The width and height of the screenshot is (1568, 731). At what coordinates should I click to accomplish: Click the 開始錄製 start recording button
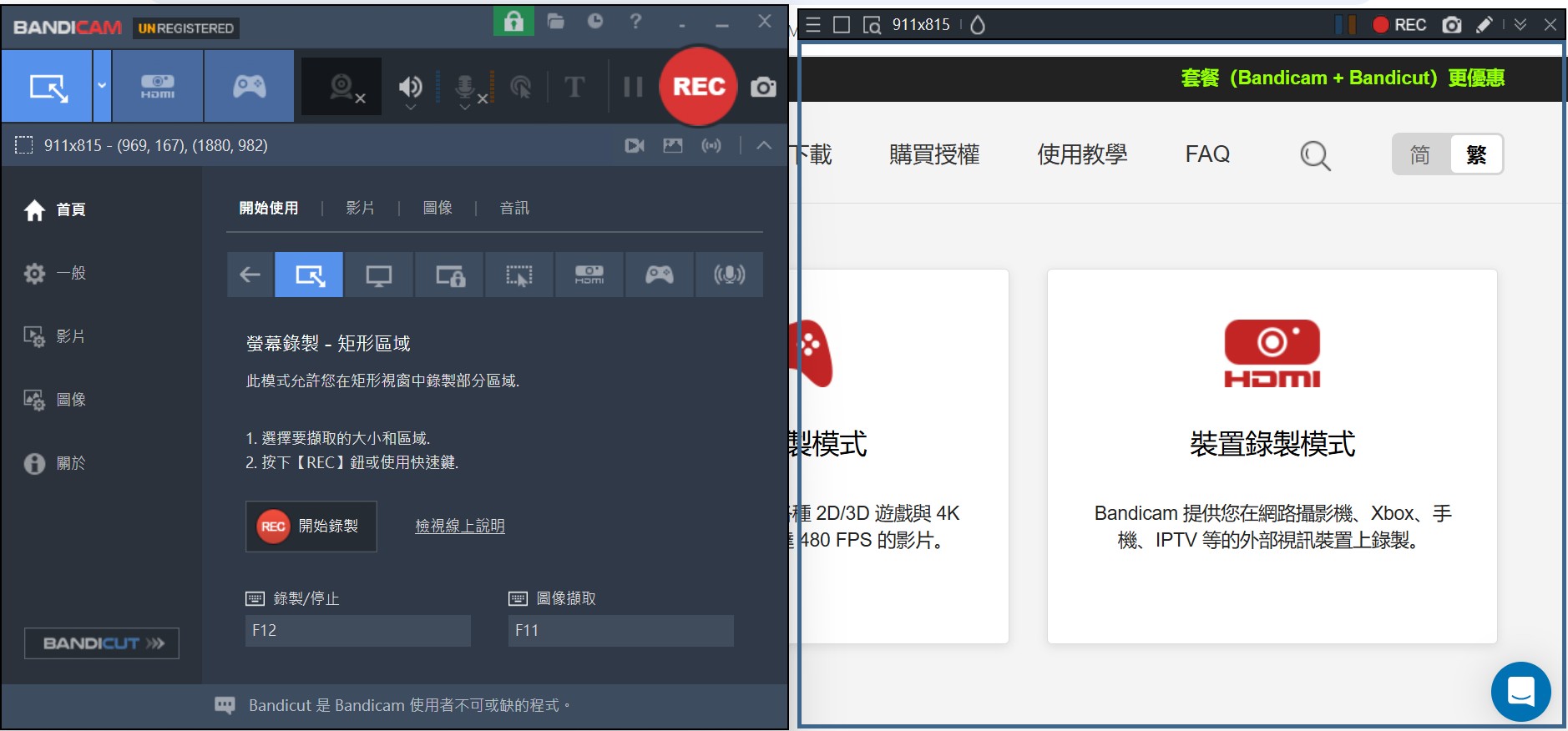point(311,527)
